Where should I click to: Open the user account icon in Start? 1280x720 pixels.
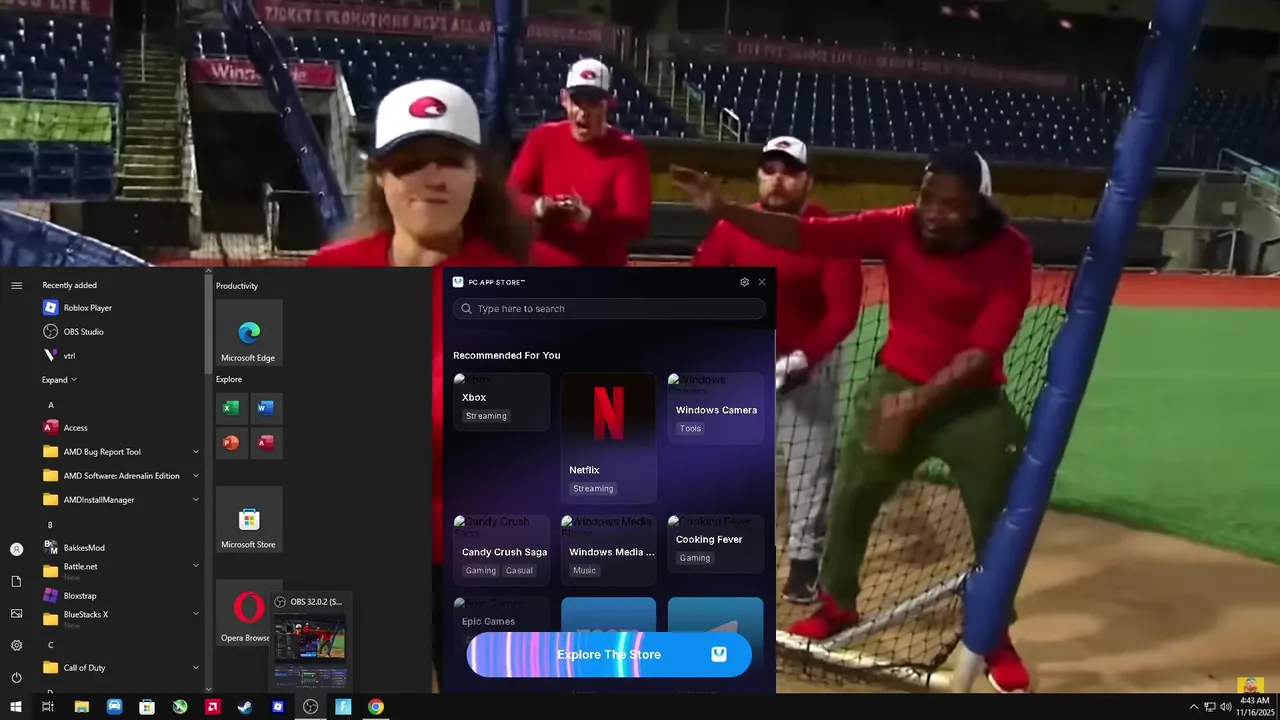point(16,549)
